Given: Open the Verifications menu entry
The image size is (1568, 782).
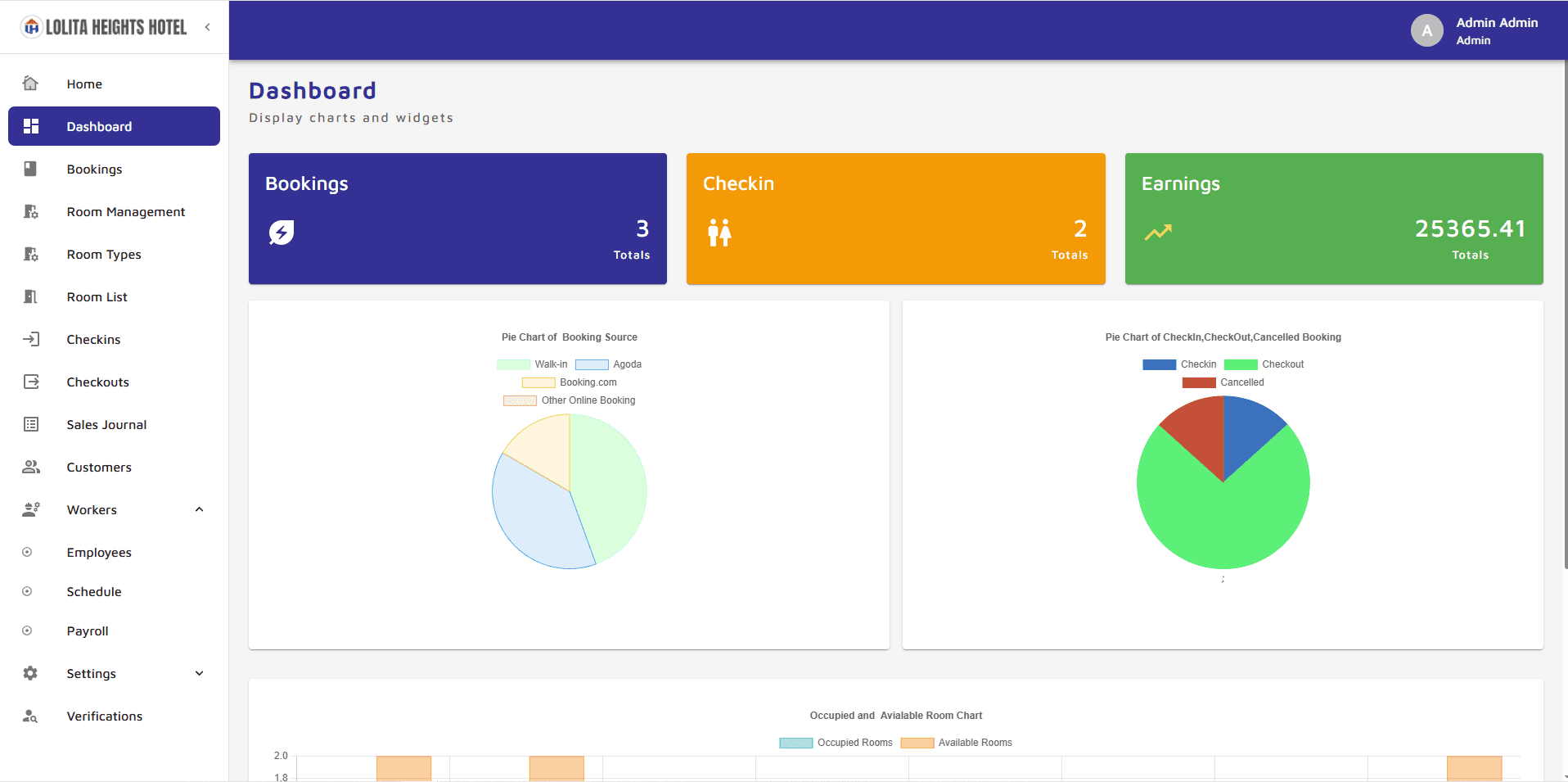Looking at the screenshot, I should click(x=114, y=716).
